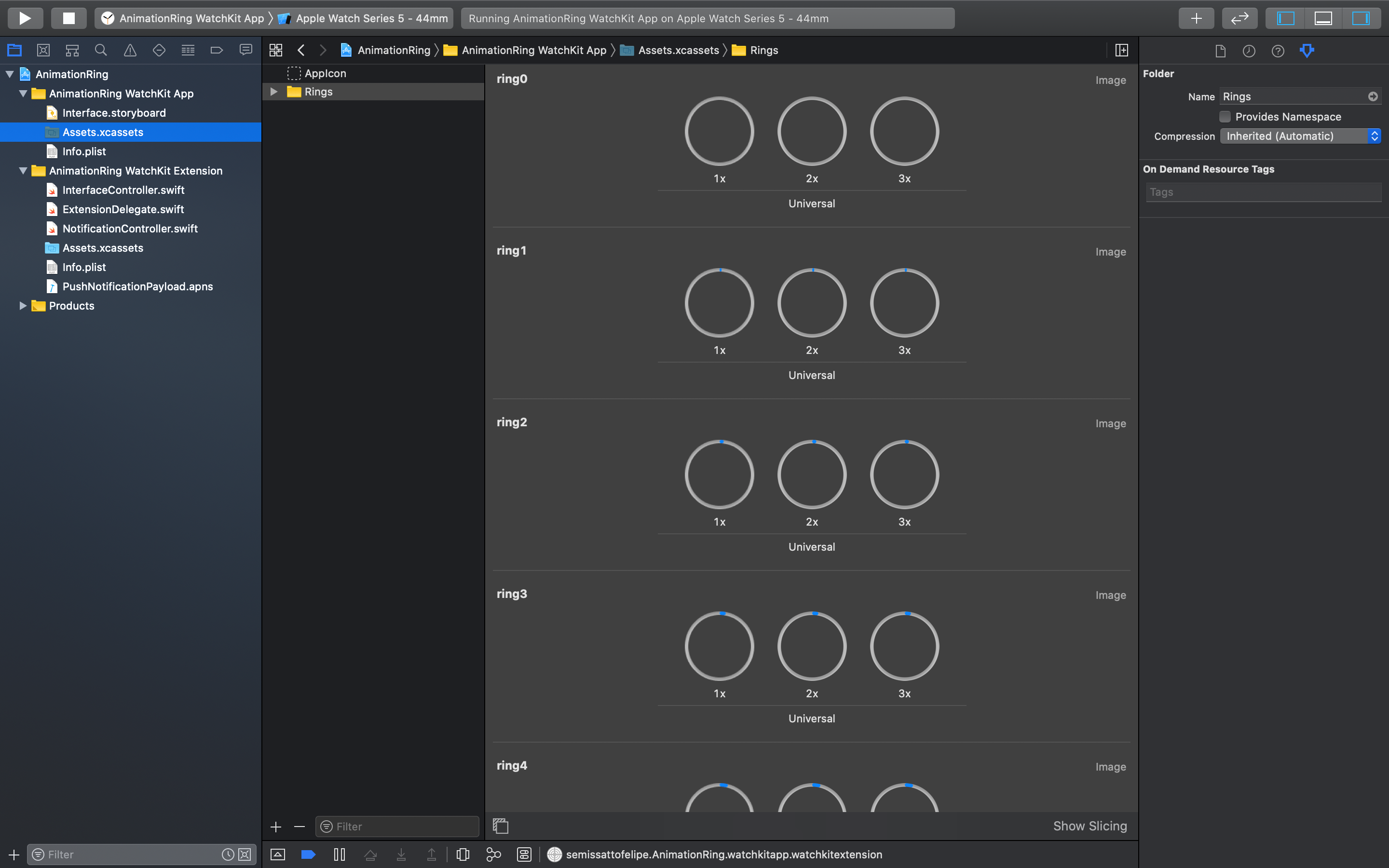Open the Find navigator
The height and width of the screenshot is (868, 1389).
pos(101,50)
